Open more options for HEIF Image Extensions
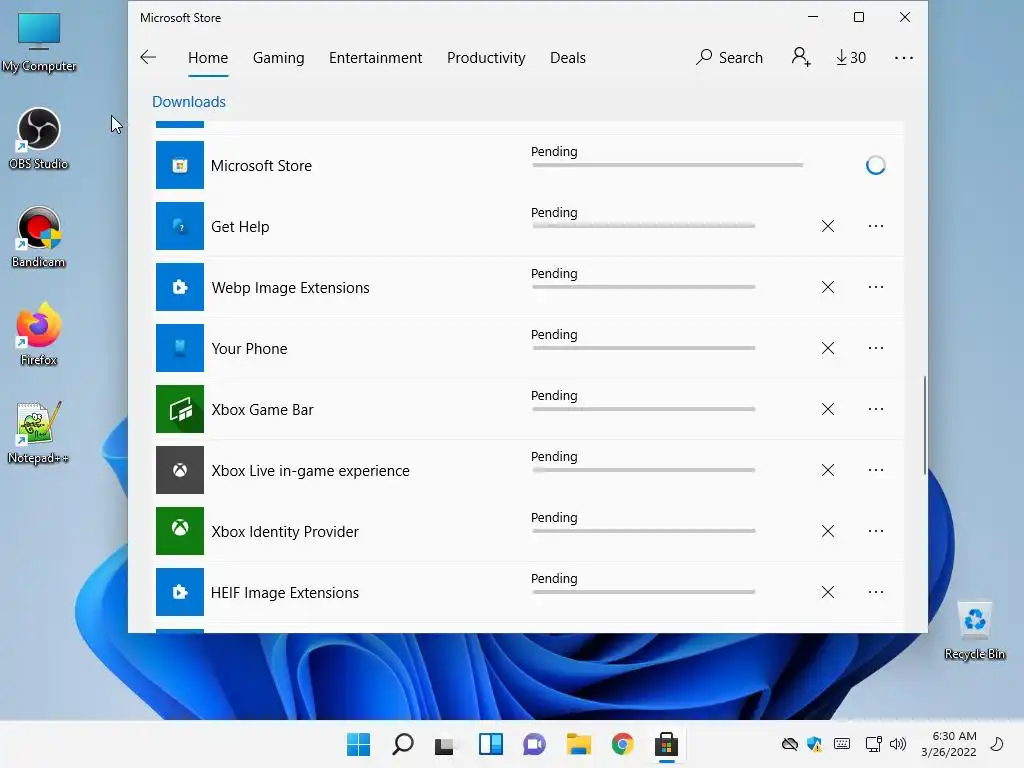Viewport: 1024px width, 768px height. 876,592
